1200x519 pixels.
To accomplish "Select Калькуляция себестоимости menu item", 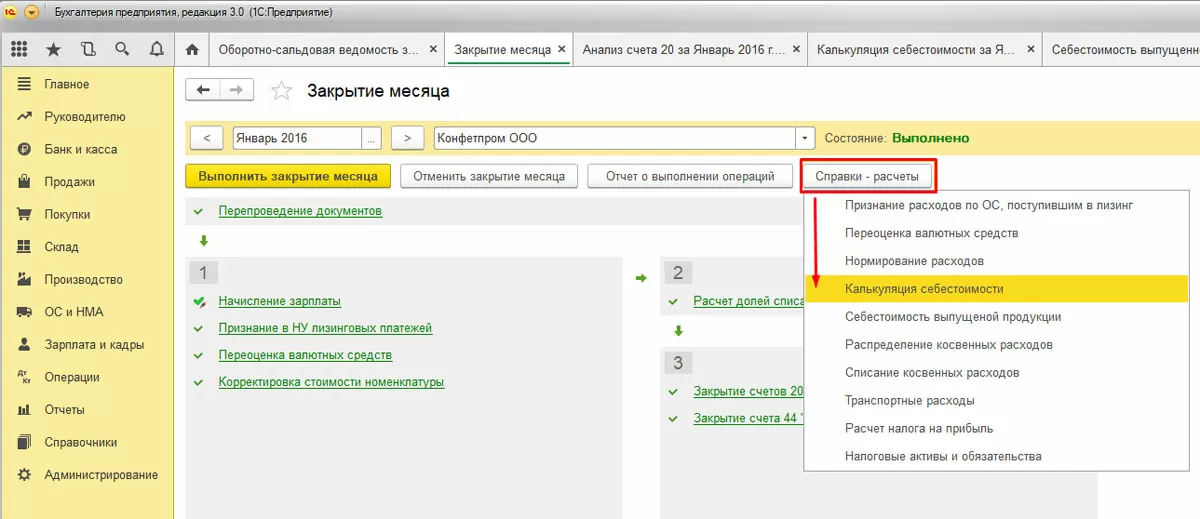I will point(923,289).
